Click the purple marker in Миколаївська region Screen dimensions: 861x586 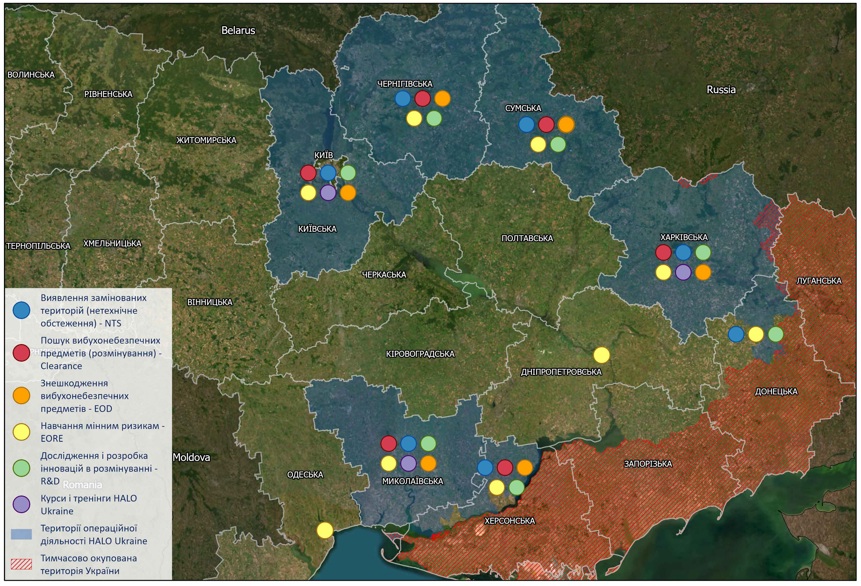coord(408,463)
